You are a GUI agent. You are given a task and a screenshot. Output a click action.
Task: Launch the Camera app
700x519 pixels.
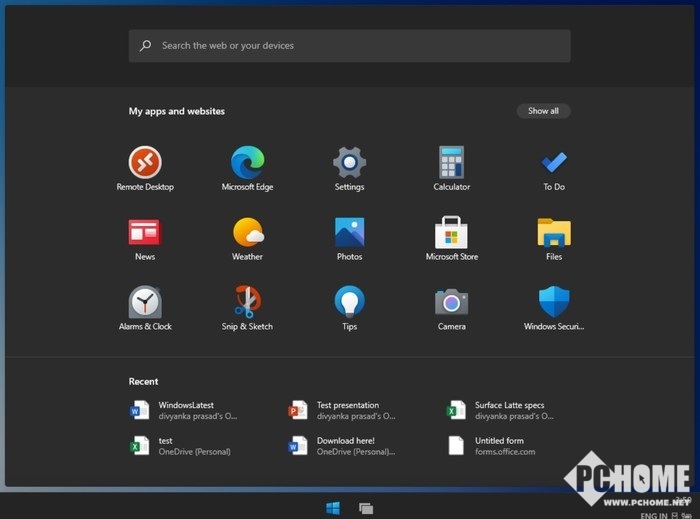point(451,303)
